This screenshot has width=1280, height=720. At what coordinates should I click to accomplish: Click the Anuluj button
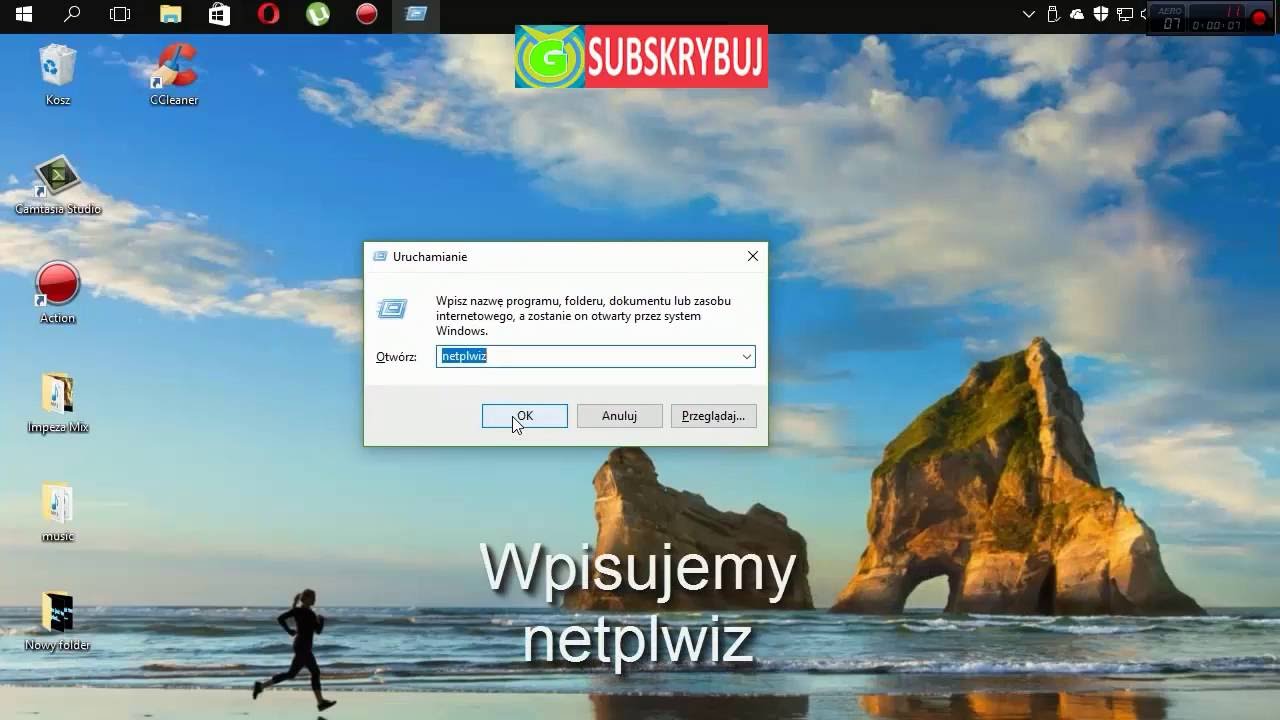pyautogui.click(x=619, y=416)
